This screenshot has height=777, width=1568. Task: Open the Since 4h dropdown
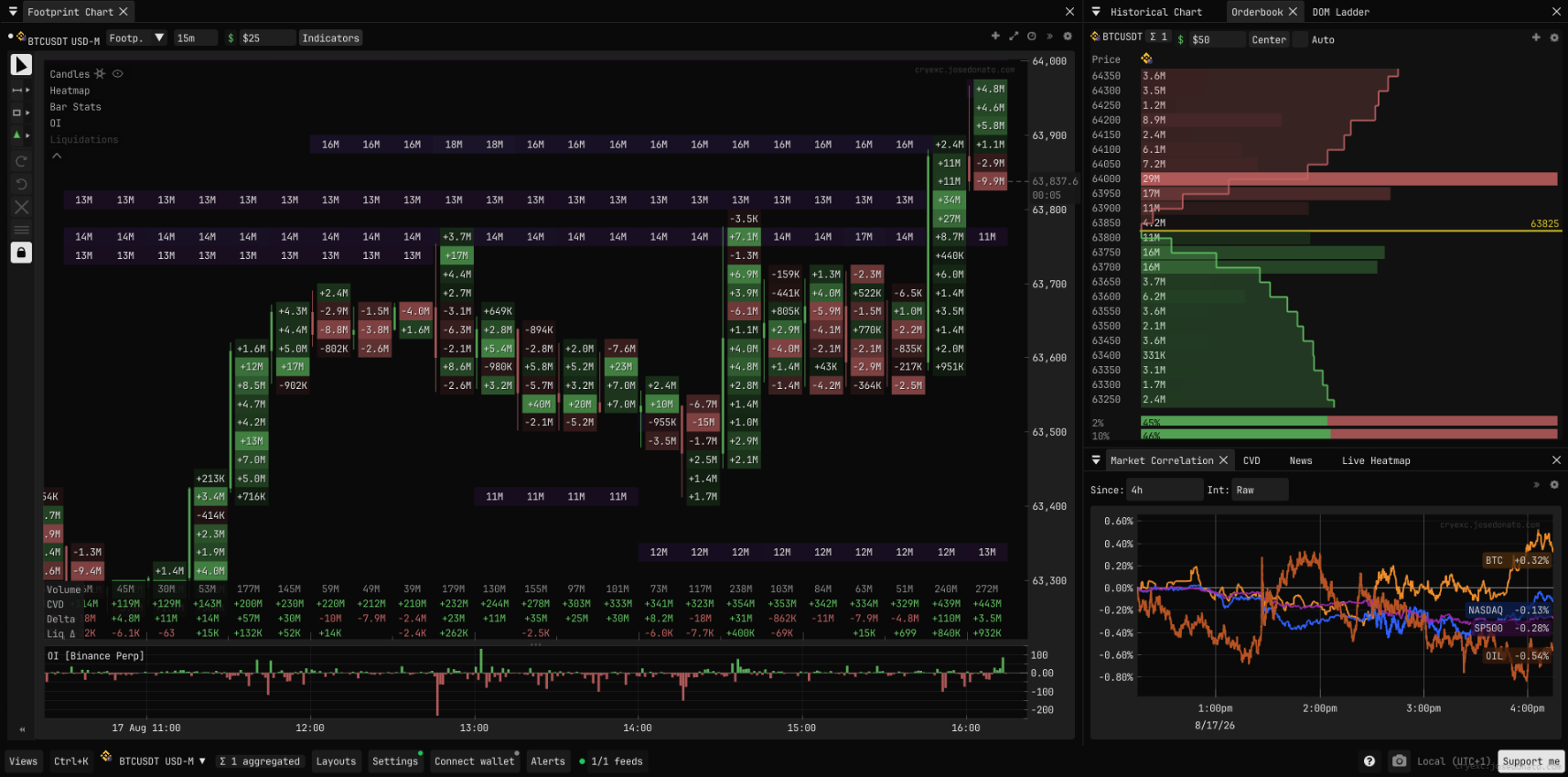pyautogui.click(x=1165, y=491)
